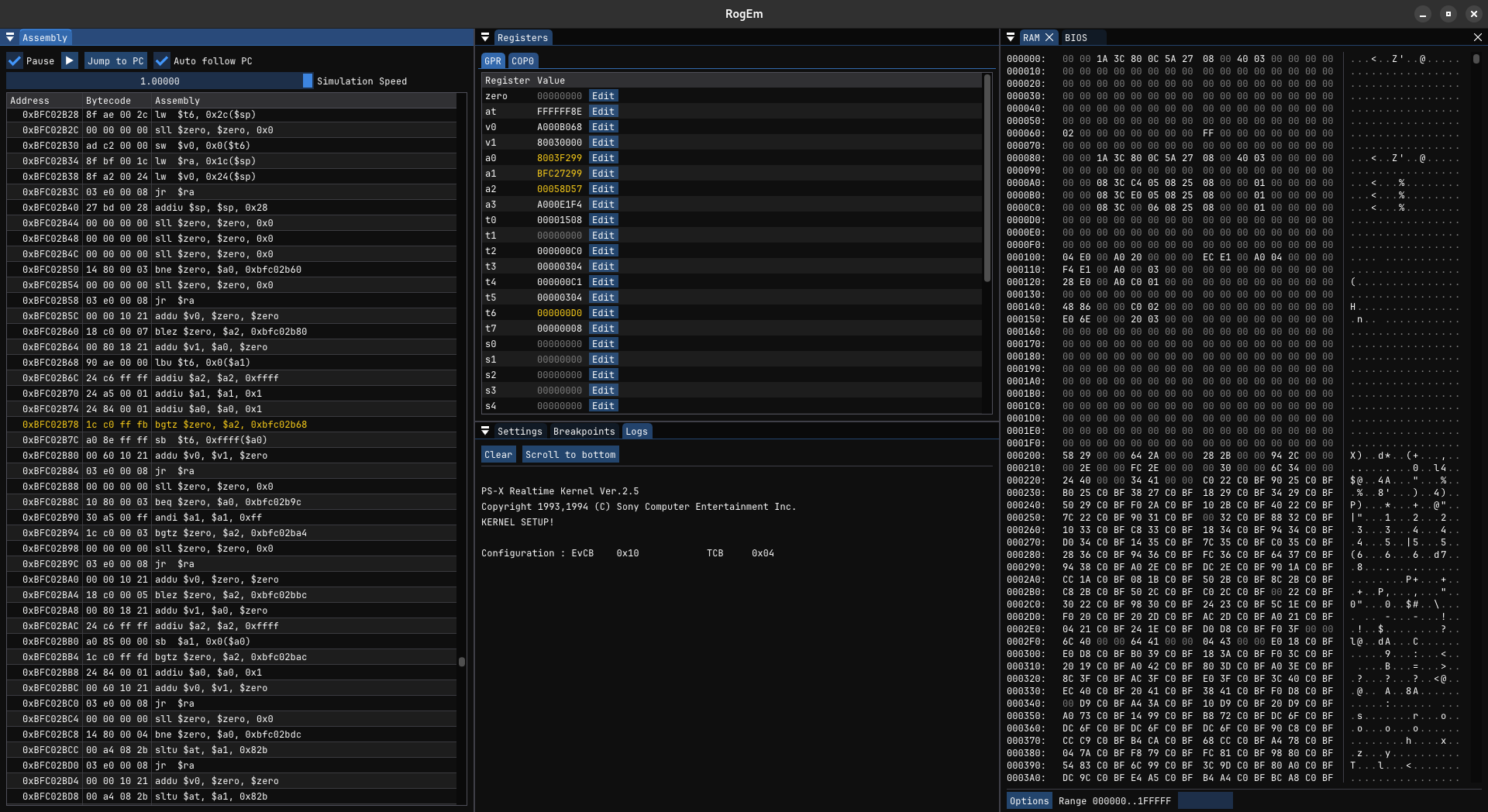Collapse the Registers panel via triangle icon
This screenshot has width=1488, height=812.
coord(485,37)
